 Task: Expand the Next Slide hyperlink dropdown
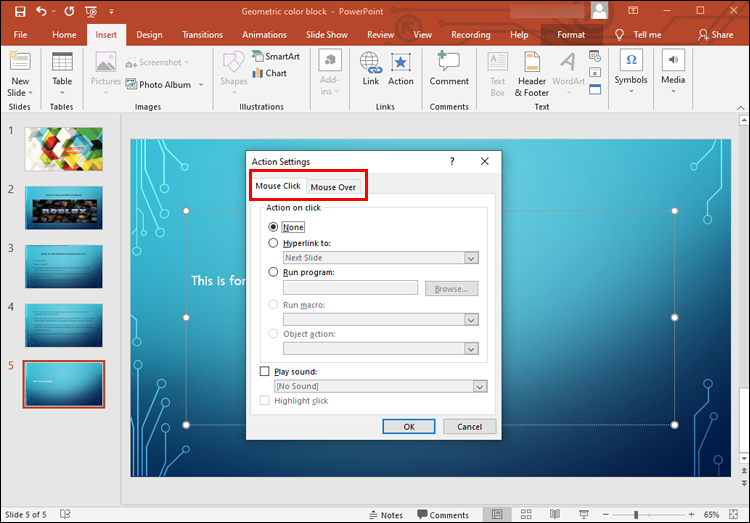[x=471, y=258]
